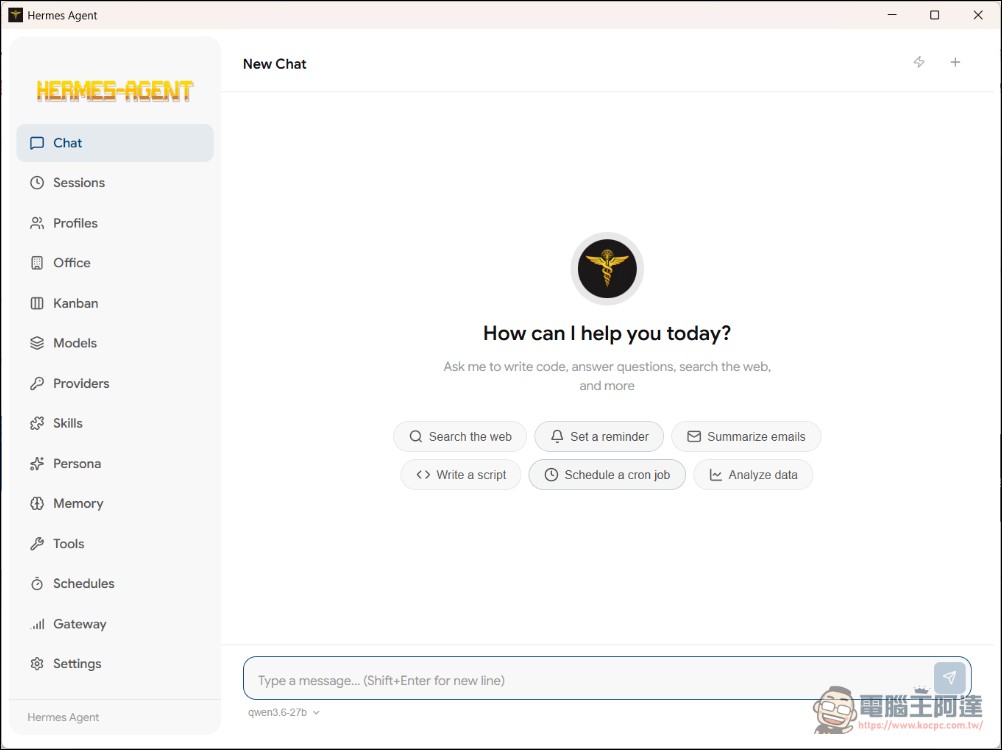Choose the Summarize emails suggestion
The width and height of the screenshot is (1002, 750).
[746, 436]
